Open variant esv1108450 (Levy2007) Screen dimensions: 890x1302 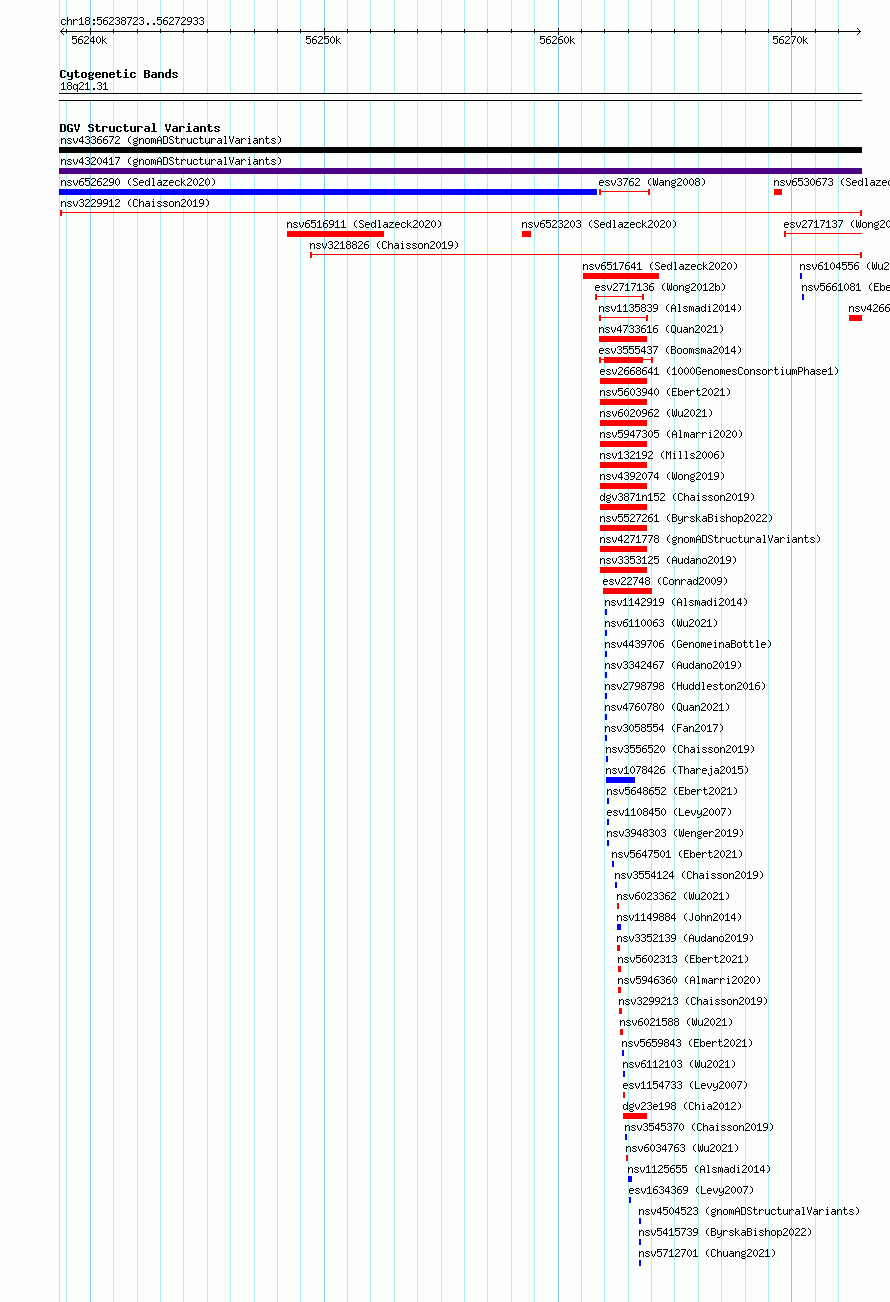(669, 812)
